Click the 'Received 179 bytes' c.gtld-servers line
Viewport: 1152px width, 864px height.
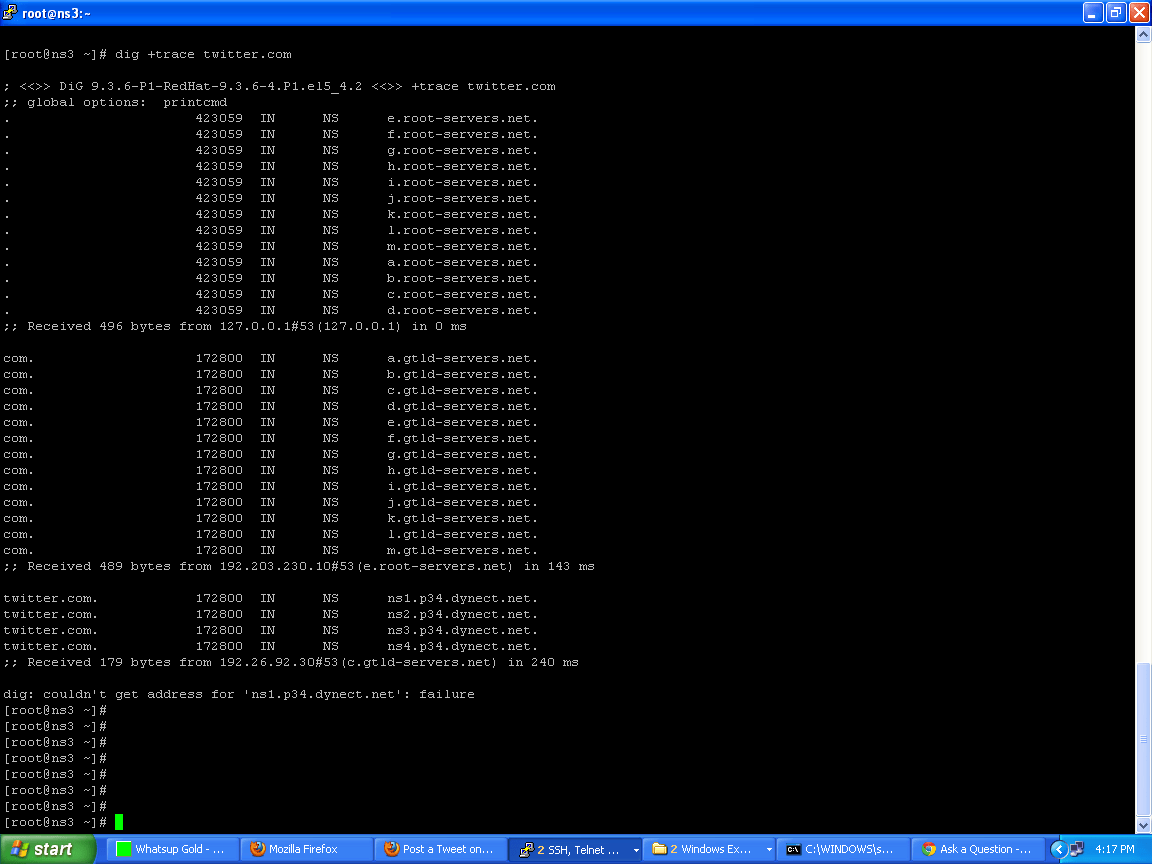pyautogui.click(x=291, y=663)
